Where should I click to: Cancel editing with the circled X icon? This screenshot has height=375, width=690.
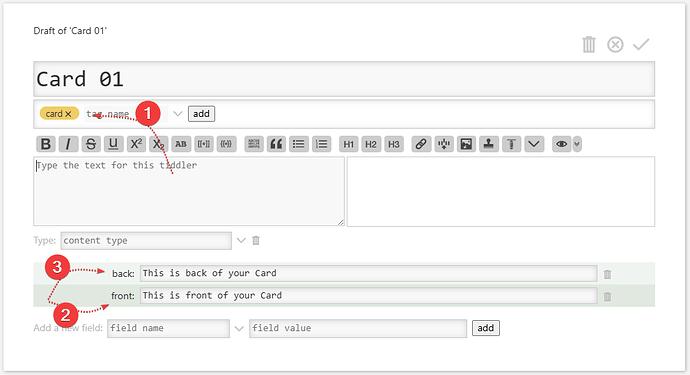615,44
